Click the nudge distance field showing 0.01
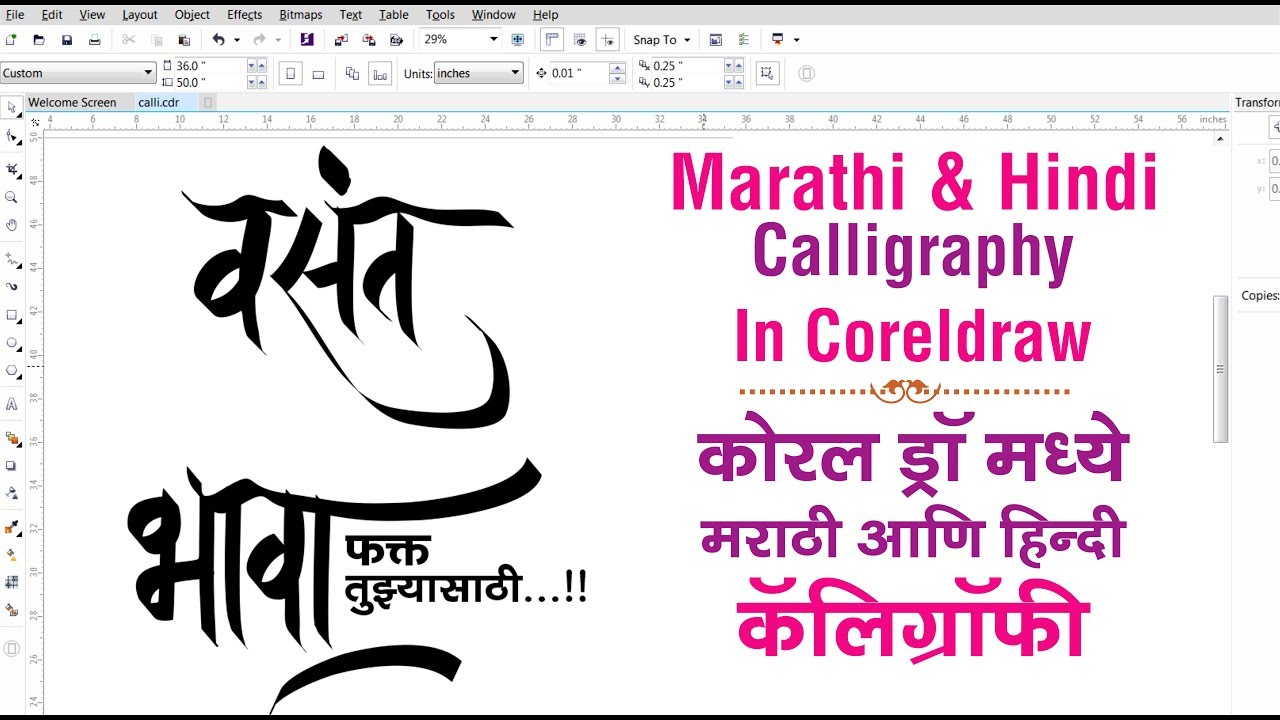The image size is (1280, 720). (x=579, y=73)
